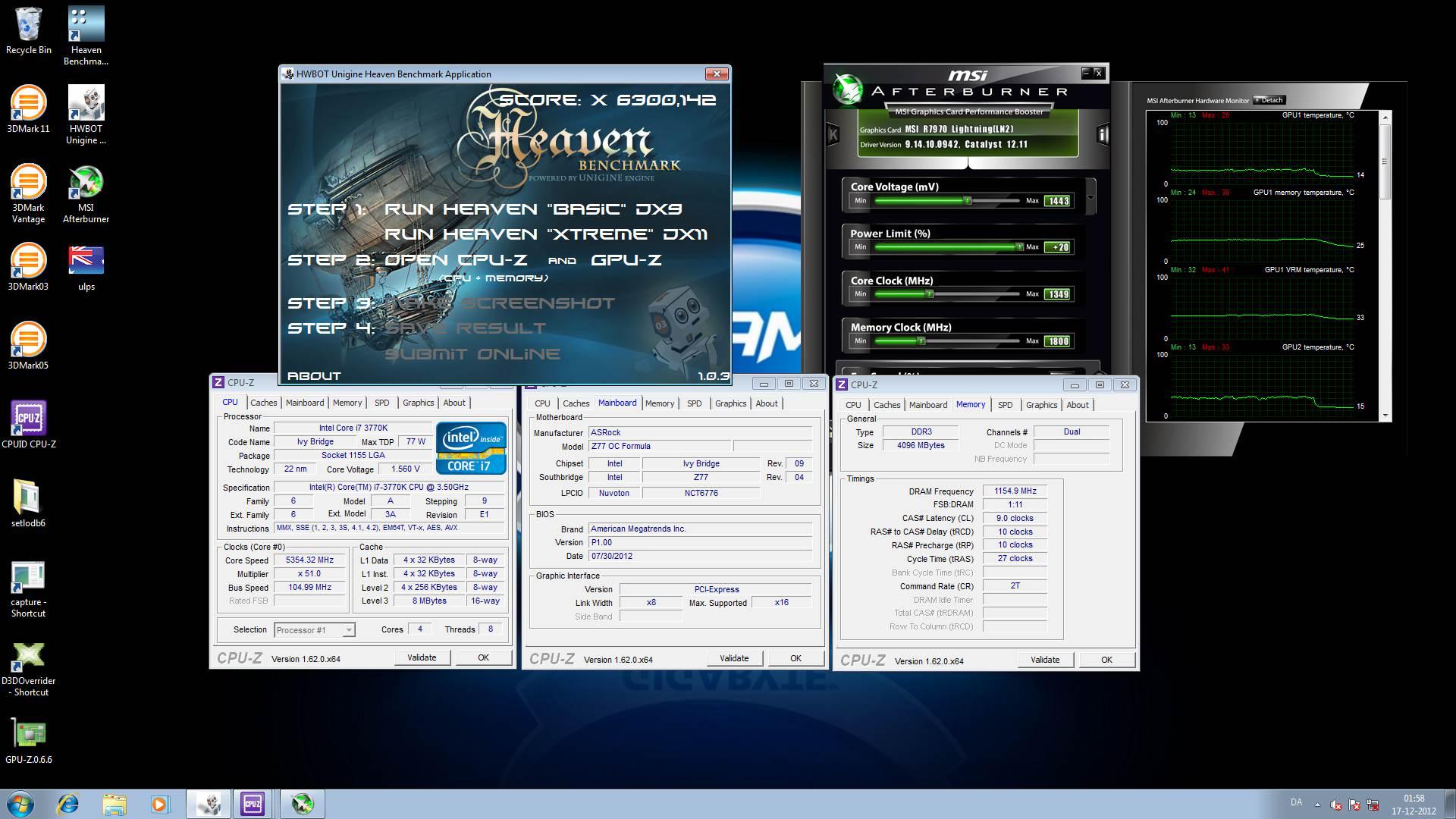Click Validate in the middle CPU-Z window
The width and height of the screenshot is (1456, 819).
[x=734, y=658]
